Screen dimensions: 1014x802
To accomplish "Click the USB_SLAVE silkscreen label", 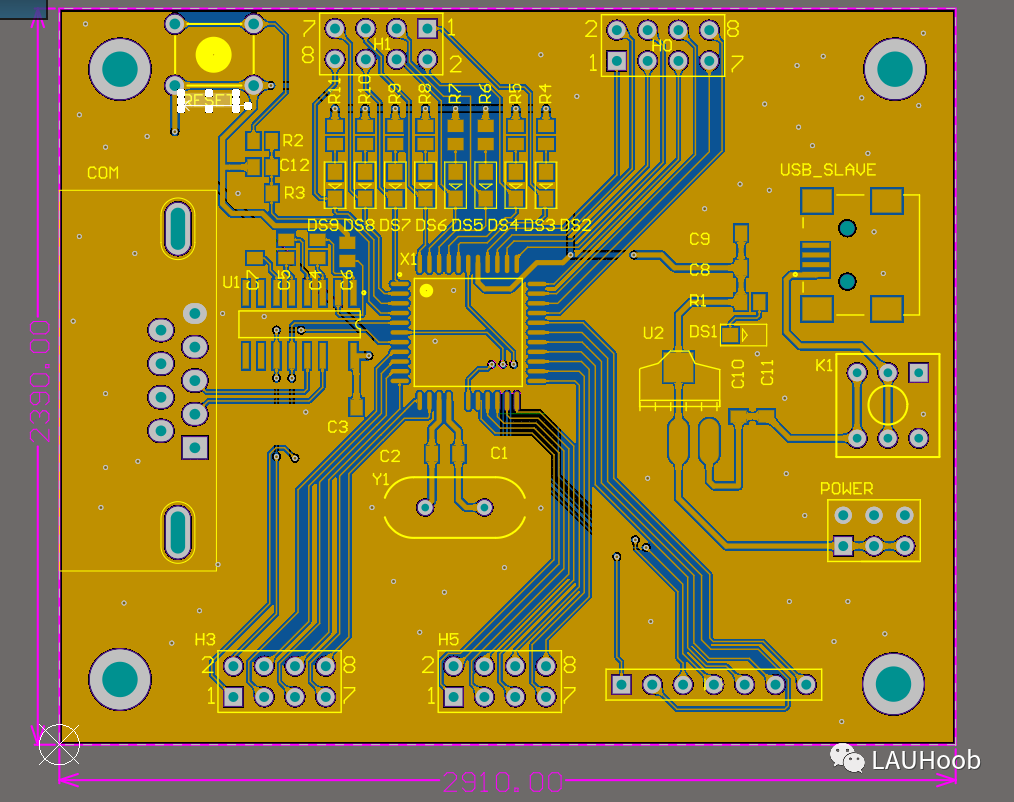I will pyautogui.click(x=828, y=170).
